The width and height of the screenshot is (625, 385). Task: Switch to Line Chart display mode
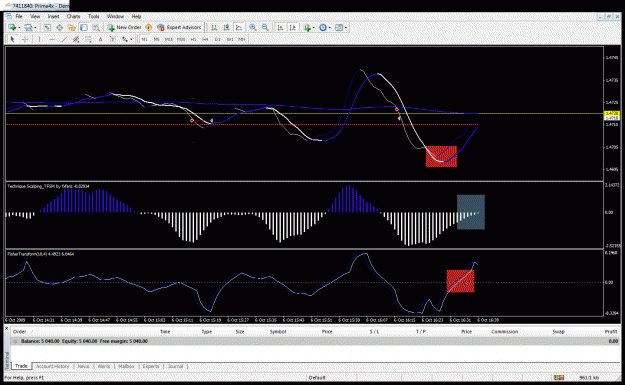coord(239,28)
